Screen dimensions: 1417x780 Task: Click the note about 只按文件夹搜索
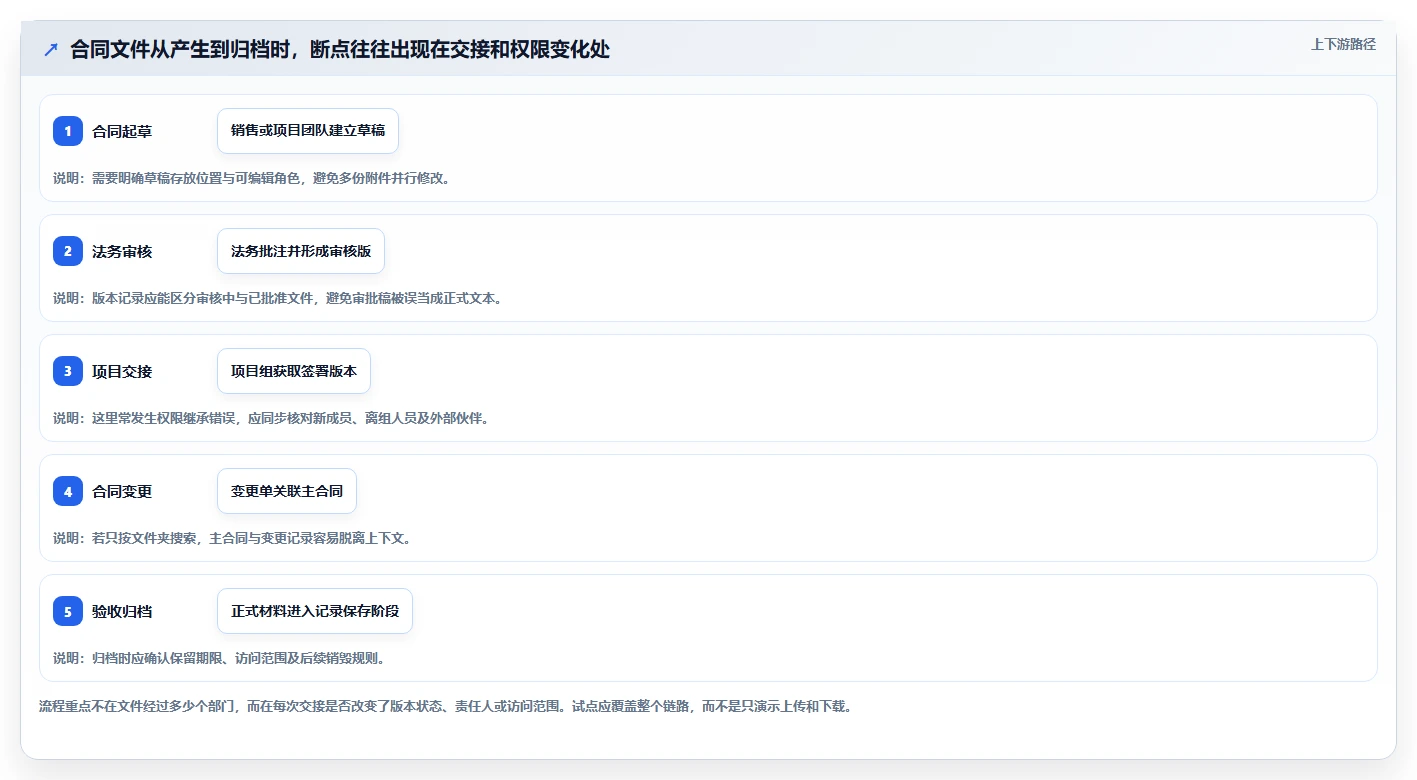coord(232,538)
